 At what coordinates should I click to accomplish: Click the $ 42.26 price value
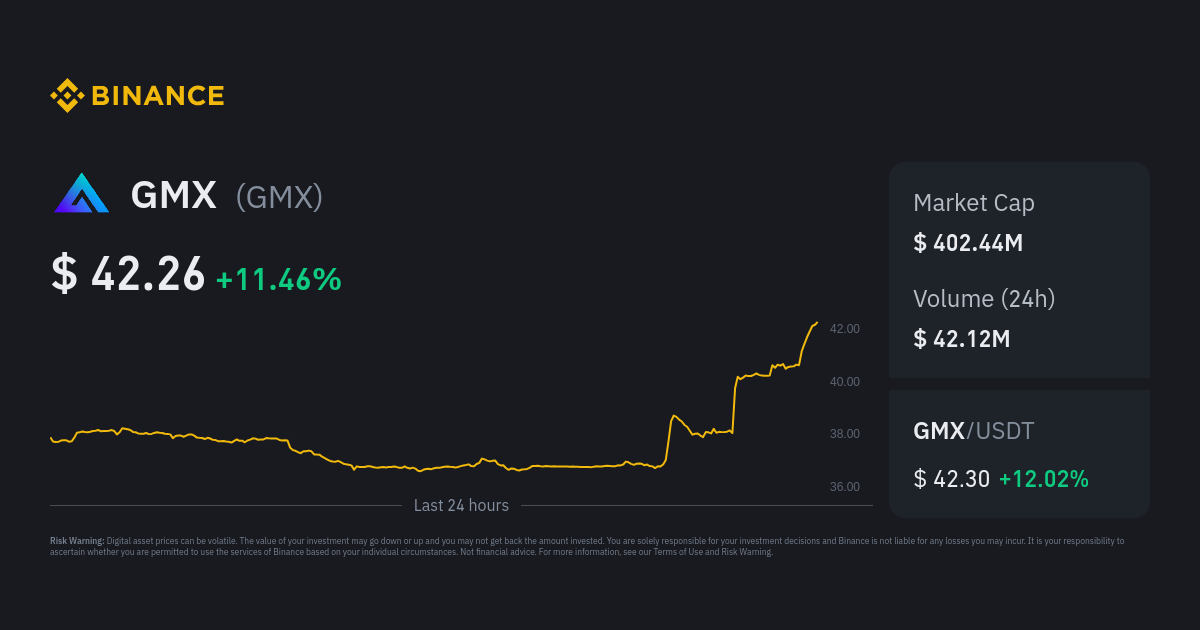pyautogui.click(x=128, y=274)
